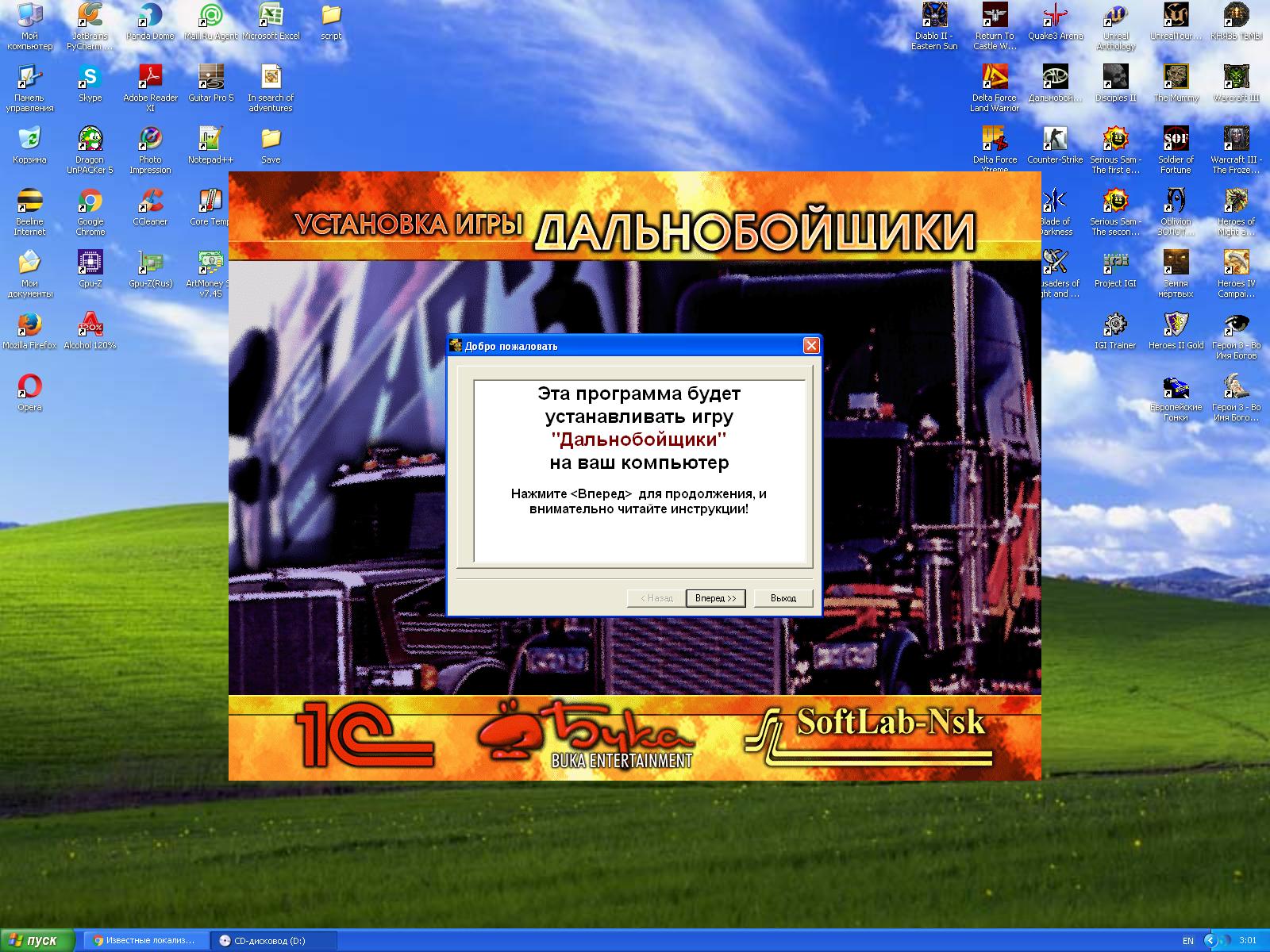Launch Warcraft III - The Frozen Throne shortcut
Image resolution: width=1270 pixels, height=952 pixels.
point(1236,150)
